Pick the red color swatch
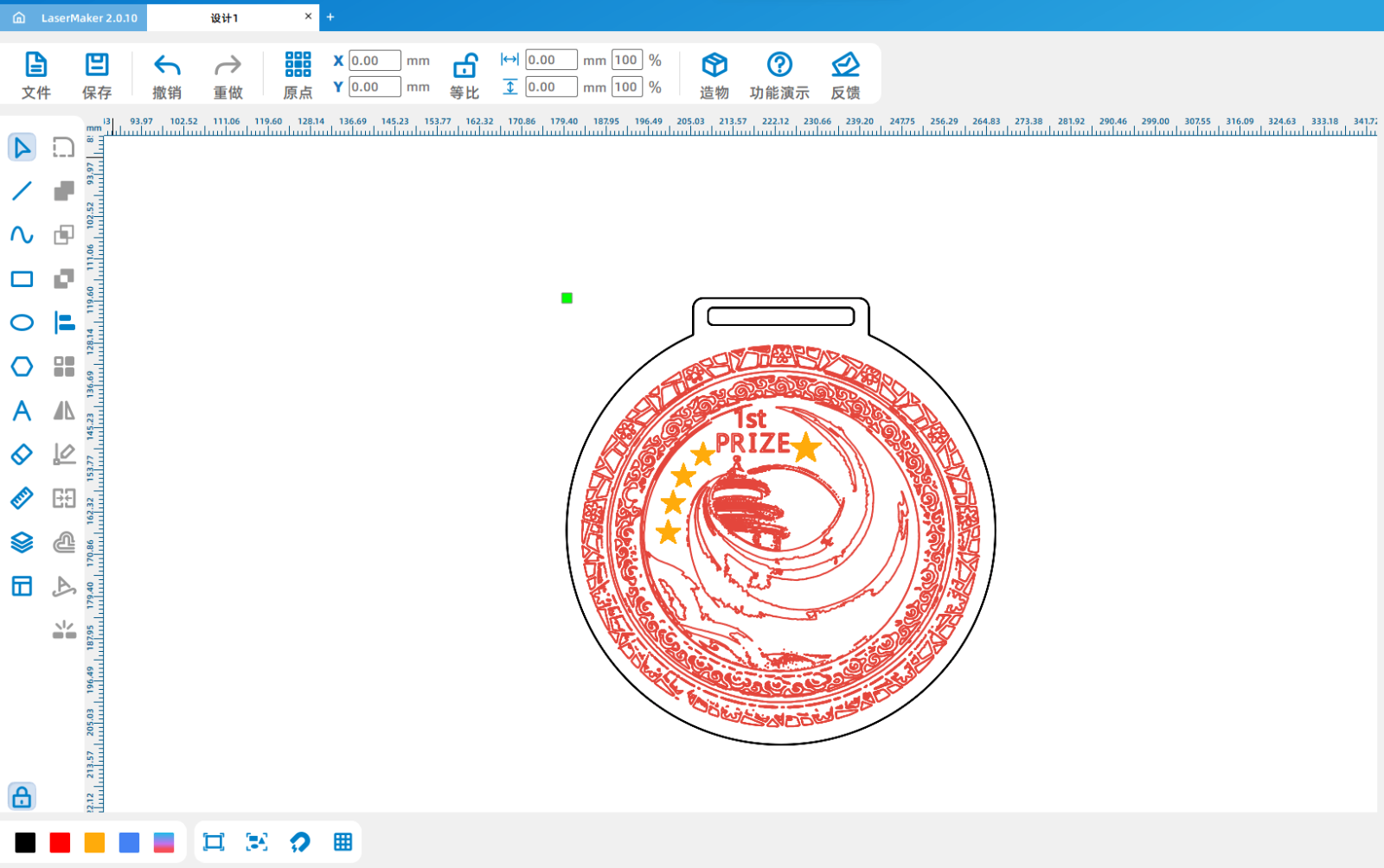 point(60,843)
